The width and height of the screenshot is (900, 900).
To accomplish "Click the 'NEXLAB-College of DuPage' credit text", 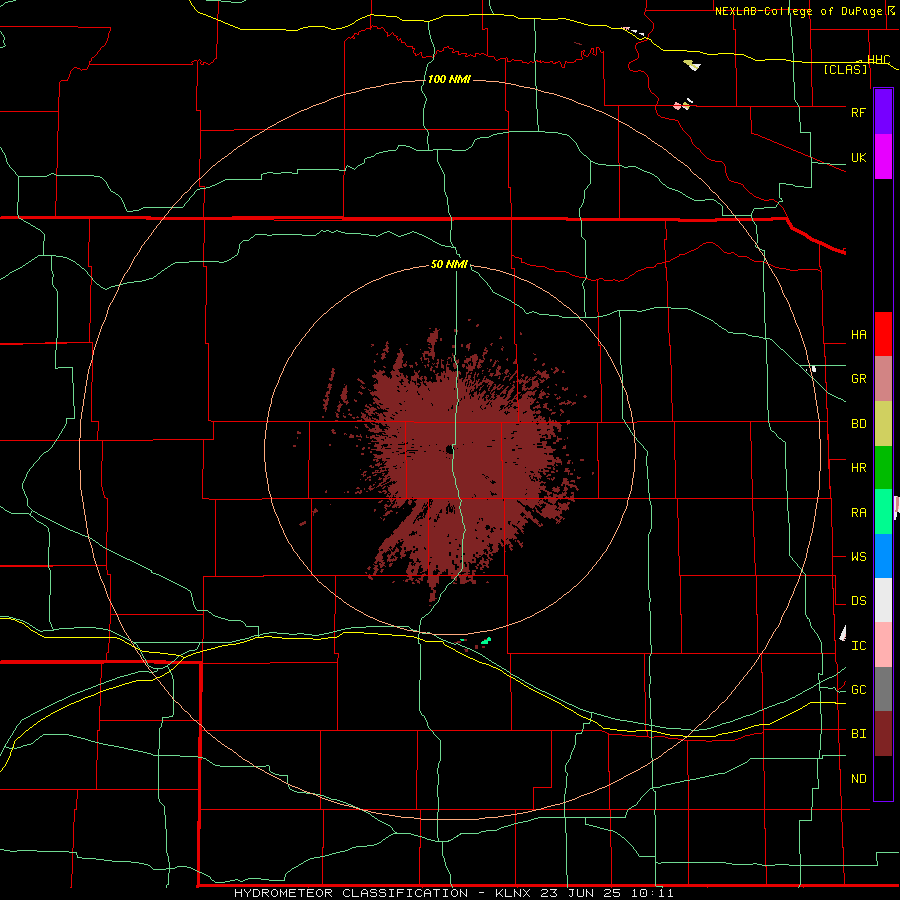I will (798, 11).
